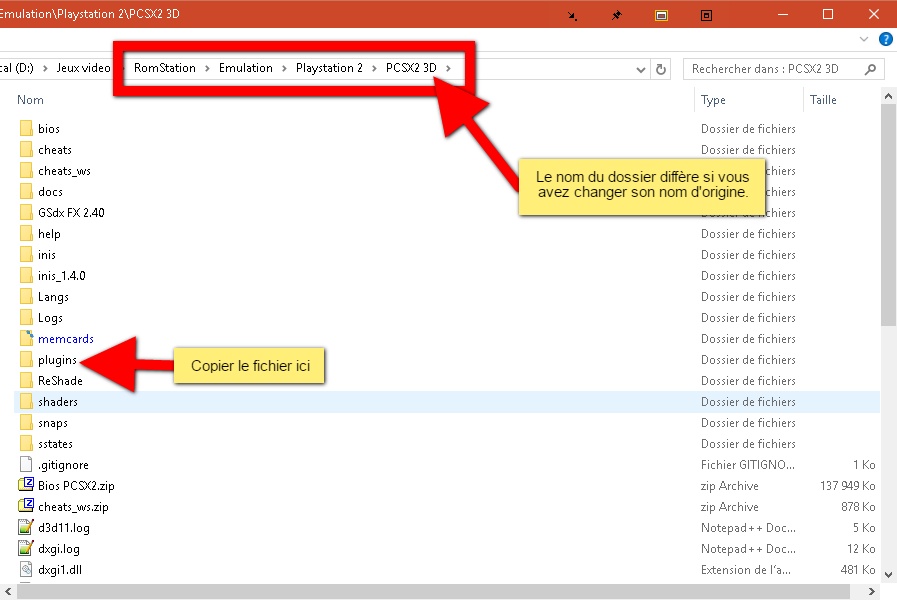
Task: Click horizontal scrollbar left arrow
Action: click(x=7, y=591)
